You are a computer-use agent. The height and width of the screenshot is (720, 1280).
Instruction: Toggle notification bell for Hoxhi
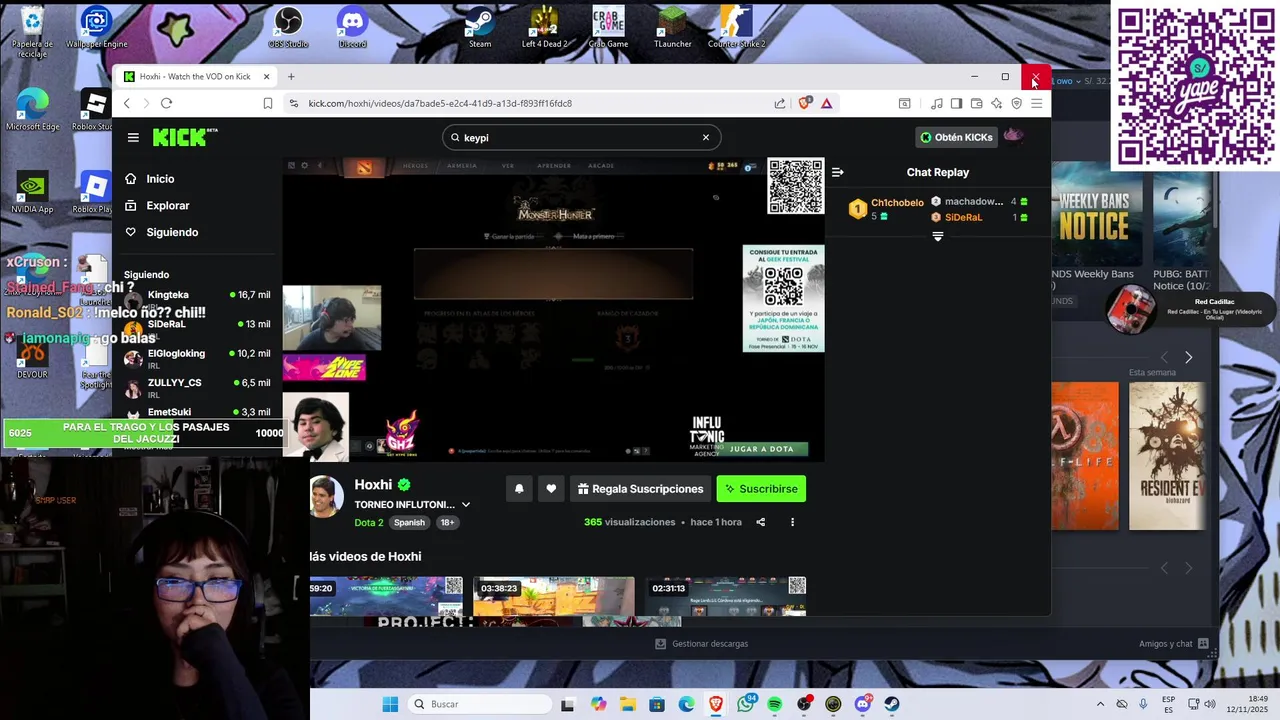(518, 489)
